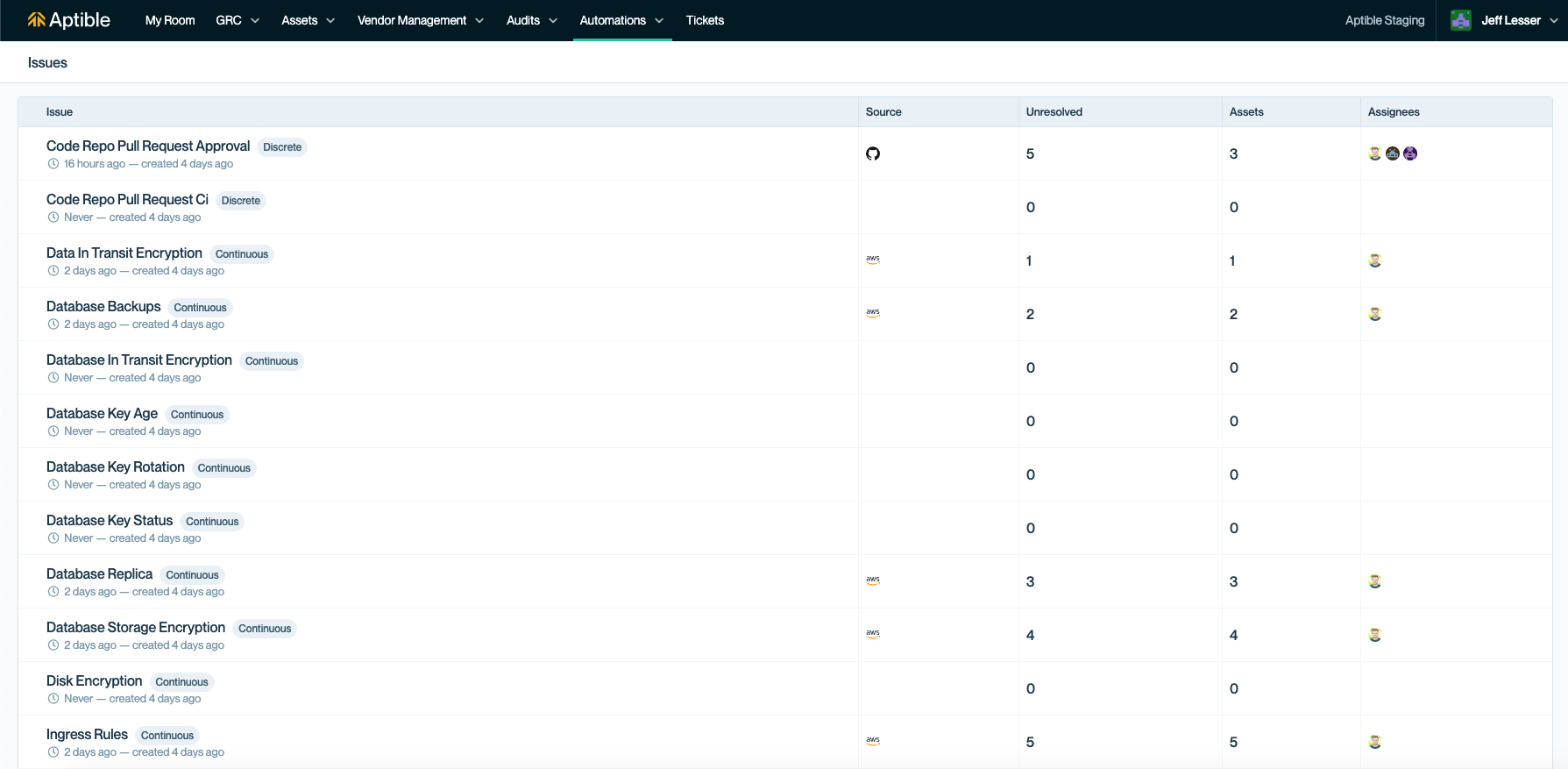Click unresolved count 3 in Database Replica row
This screenshot has height=769, width=1568.
pyautogui.click(x=1031, y=581)
